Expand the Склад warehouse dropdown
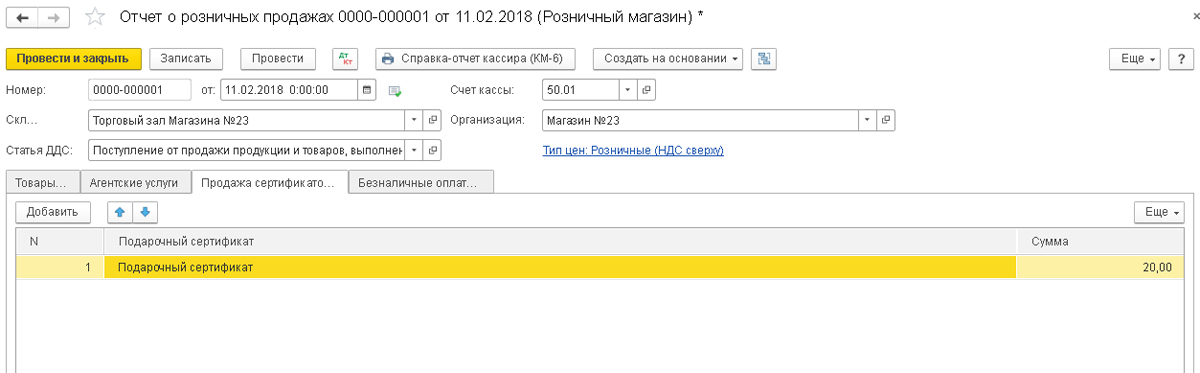1200x373 pixels. (x=415, y=120)
